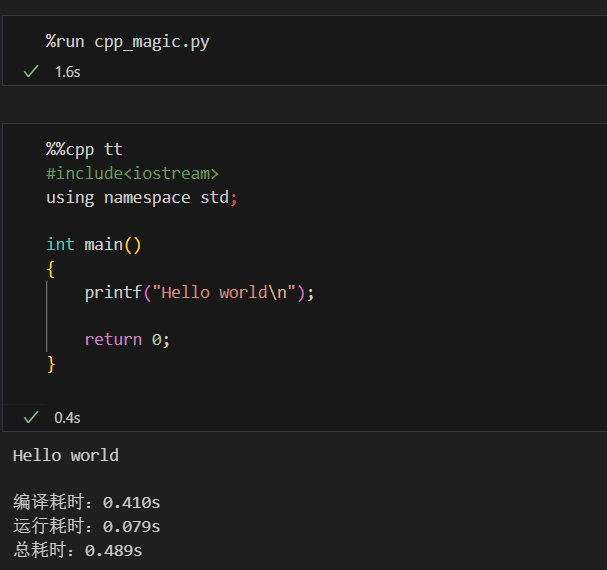Click the green success checkmark beside 1.6s

point(31,72)
